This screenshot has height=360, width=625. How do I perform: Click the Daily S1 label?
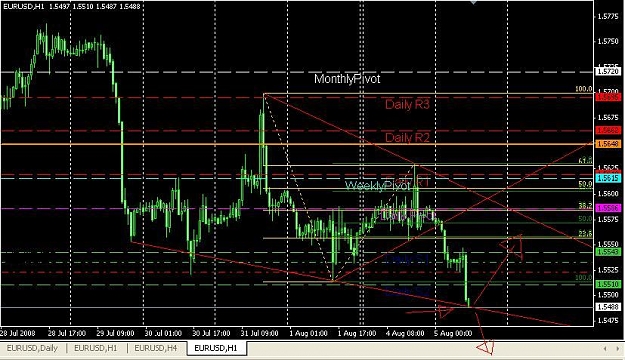407,259
